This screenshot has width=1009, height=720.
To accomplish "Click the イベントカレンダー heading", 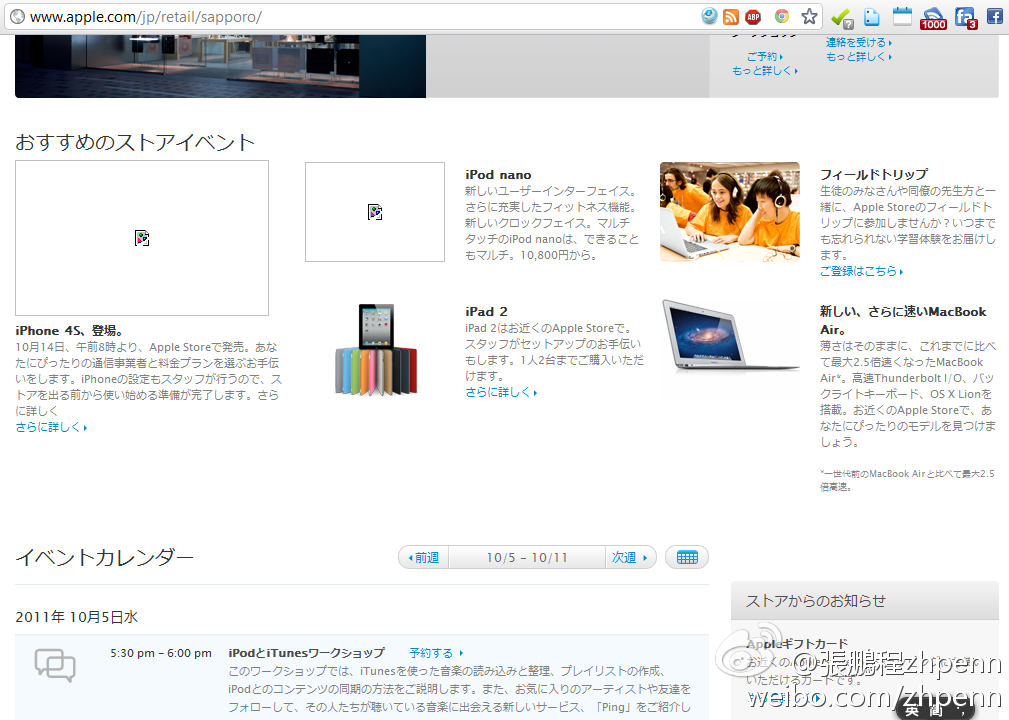I will click(x=104, y=557).
